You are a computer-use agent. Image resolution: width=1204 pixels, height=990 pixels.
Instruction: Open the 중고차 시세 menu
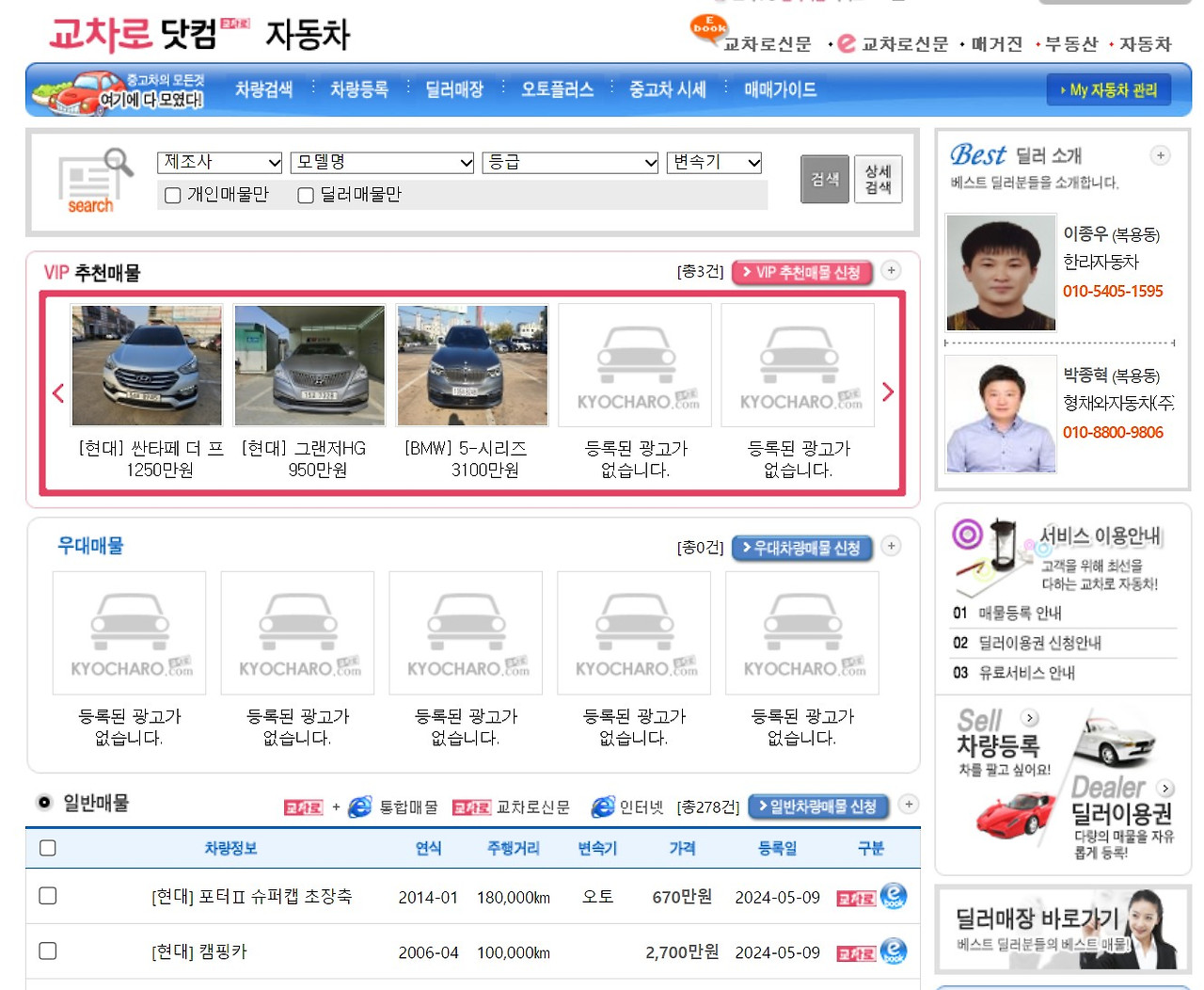[x=668, y=89]
